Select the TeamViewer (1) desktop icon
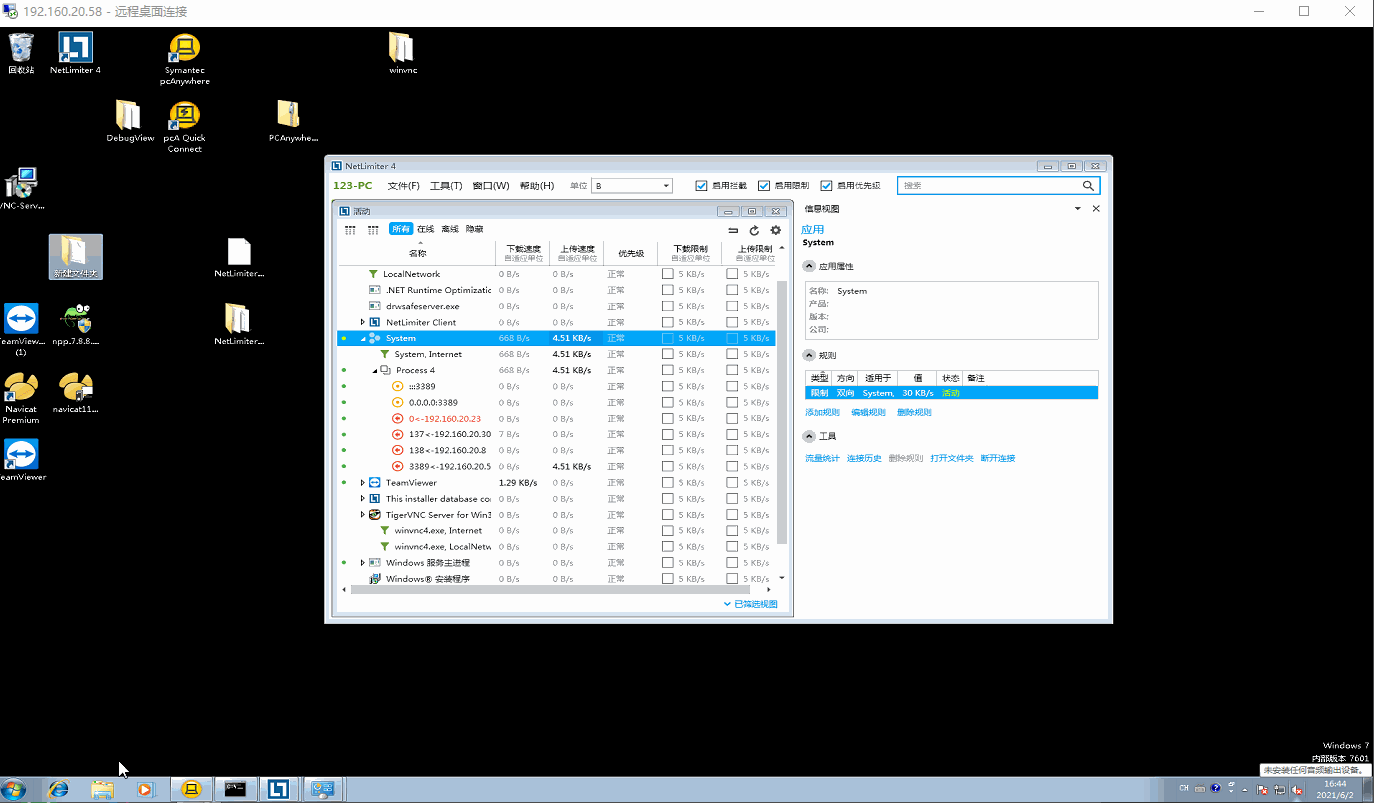The height and width of the screenshot is (803, 1374). coord(21,330)
